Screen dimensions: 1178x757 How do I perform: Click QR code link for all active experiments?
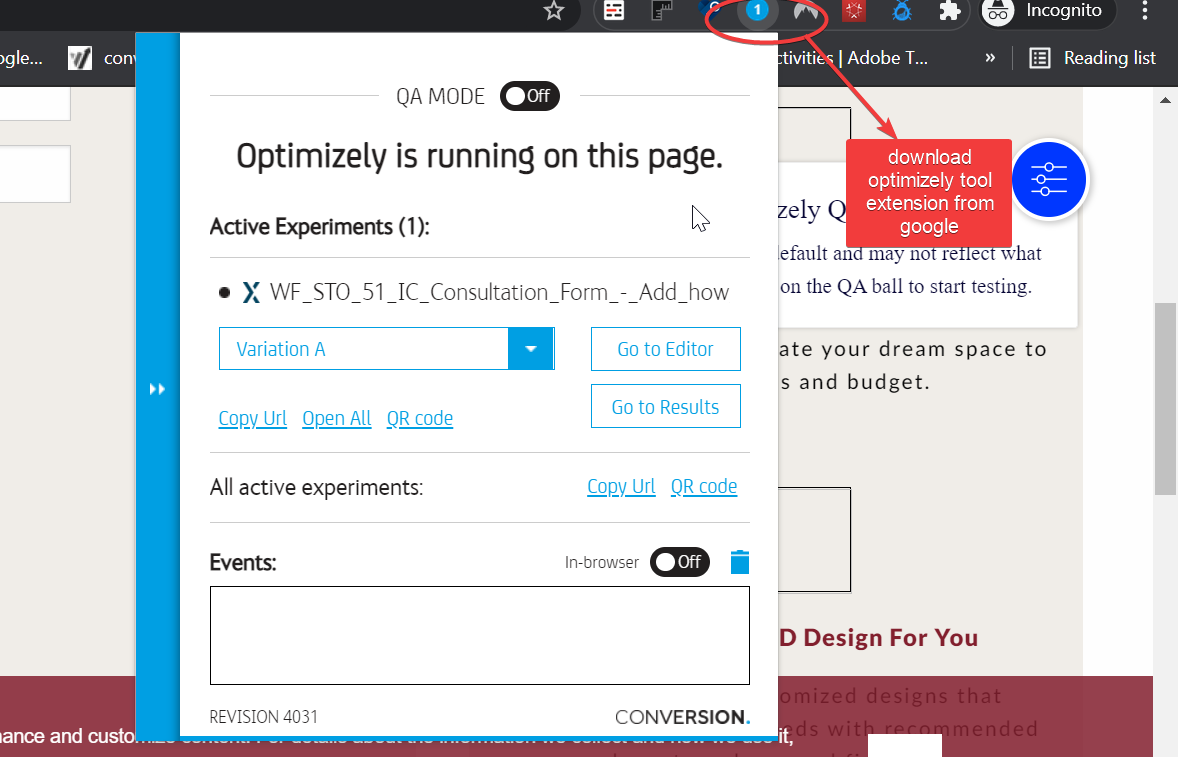(704, 486)
